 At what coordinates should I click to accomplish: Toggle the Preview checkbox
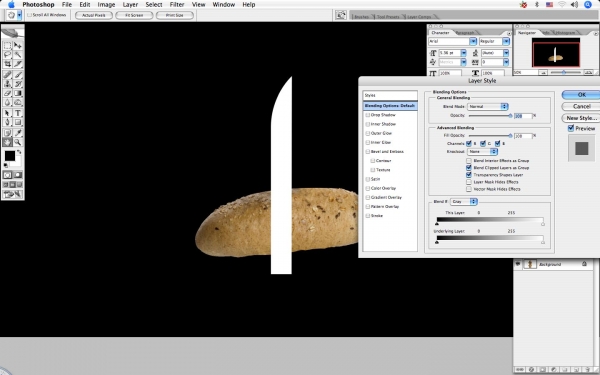pyautogui.click(x=571, y=128)
